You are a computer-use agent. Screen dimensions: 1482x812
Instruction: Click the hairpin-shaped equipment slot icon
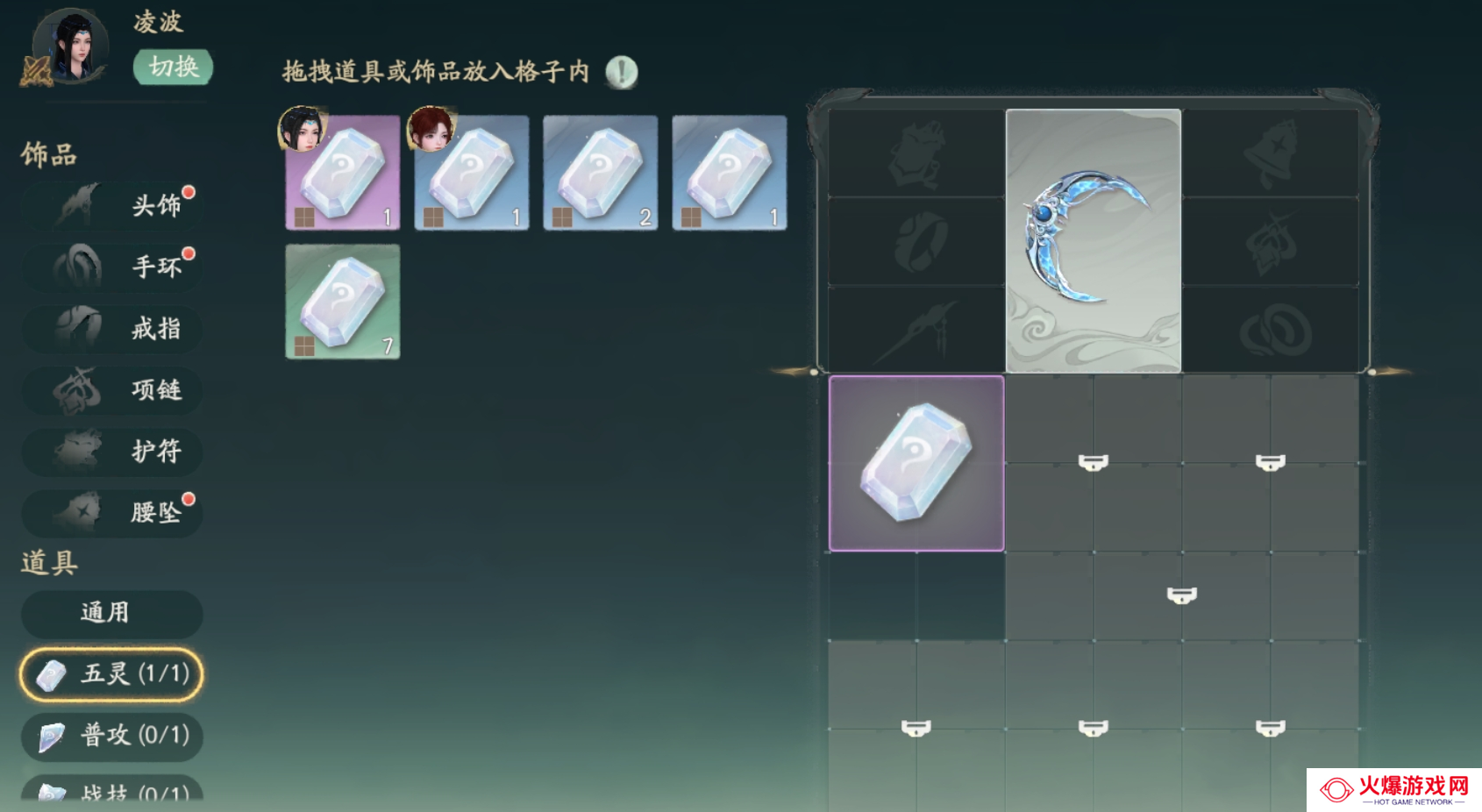[x=916, y=329]
